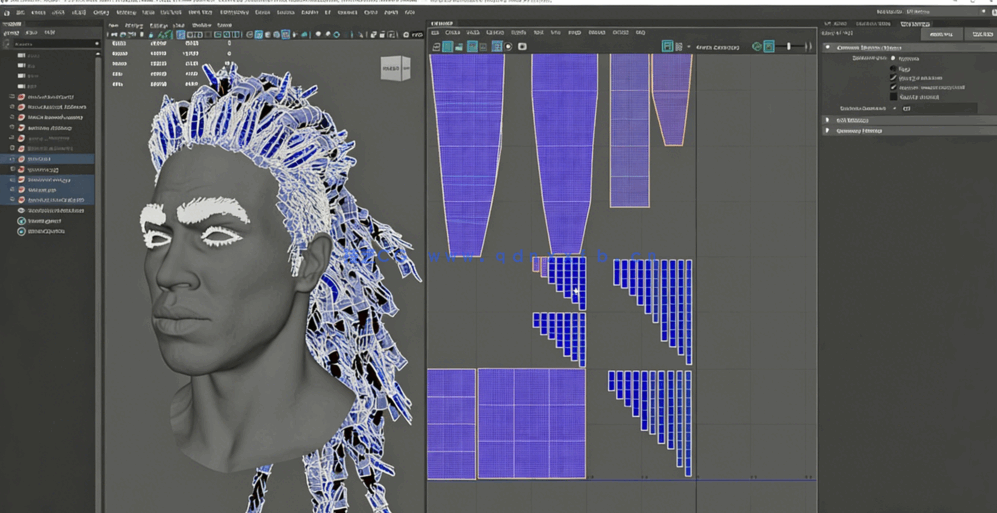Expand the bottom collapsed section in right panel
The width and height of the screenshot is (997, 513).
coord(828,131)
